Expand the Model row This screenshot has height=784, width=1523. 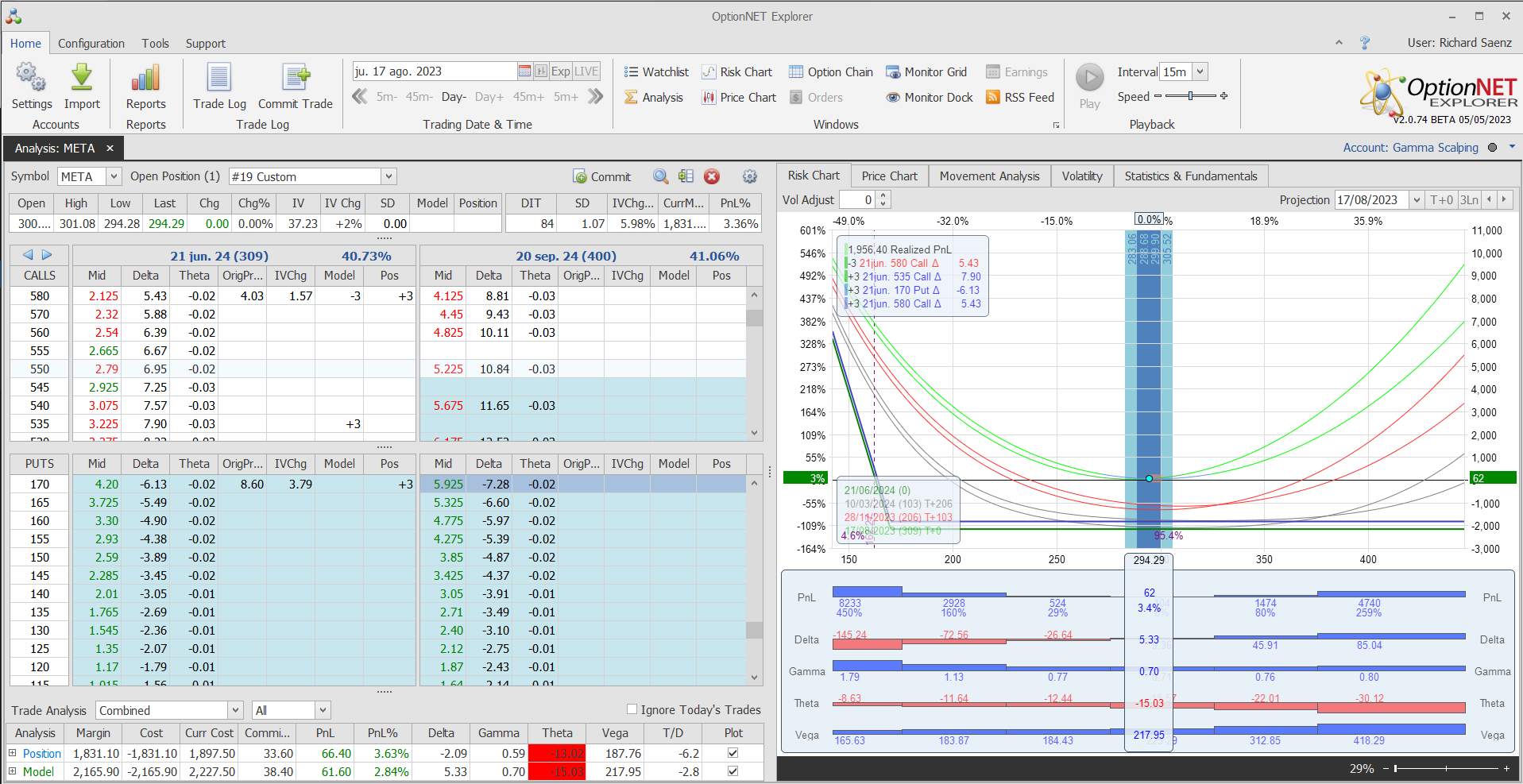point(13,771)
